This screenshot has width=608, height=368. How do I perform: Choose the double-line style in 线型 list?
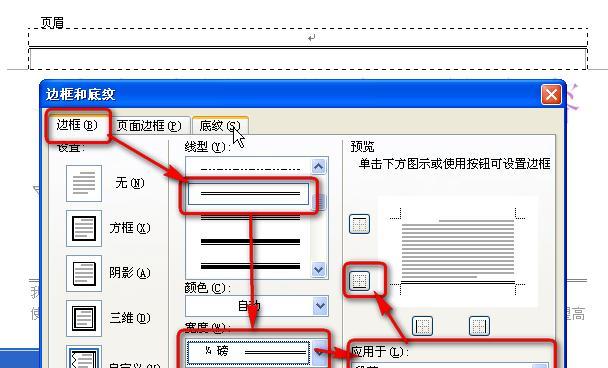(x=249, y=194)
